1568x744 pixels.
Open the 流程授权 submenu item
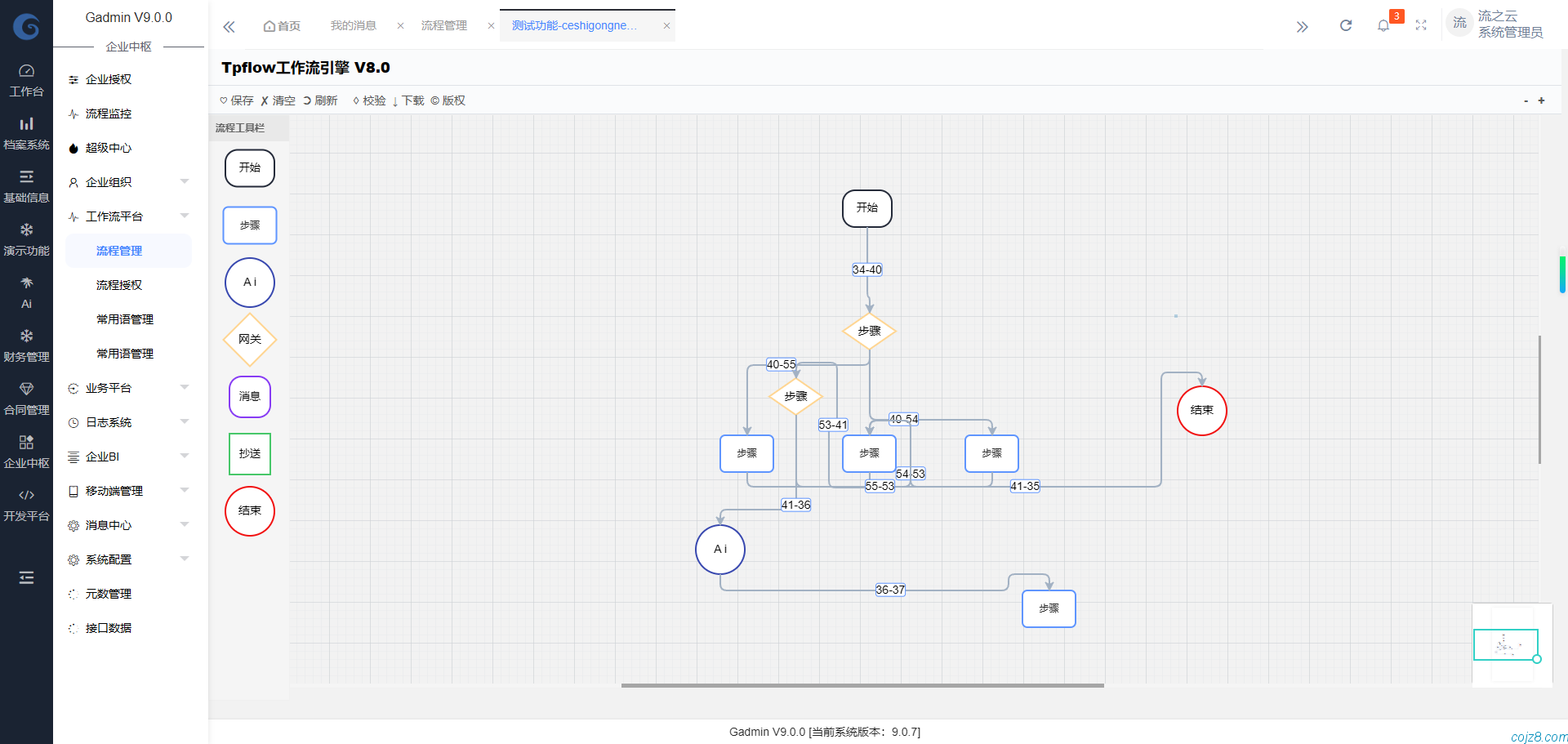(119, 285)
